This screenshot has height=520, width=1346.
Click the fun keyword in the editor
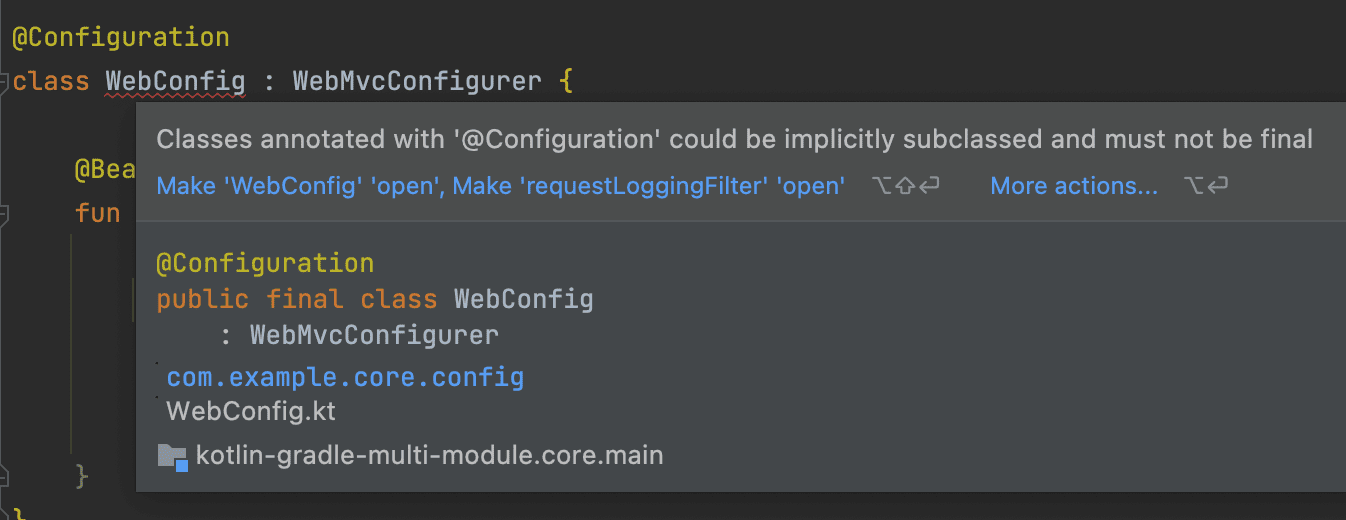coord(97,213)
